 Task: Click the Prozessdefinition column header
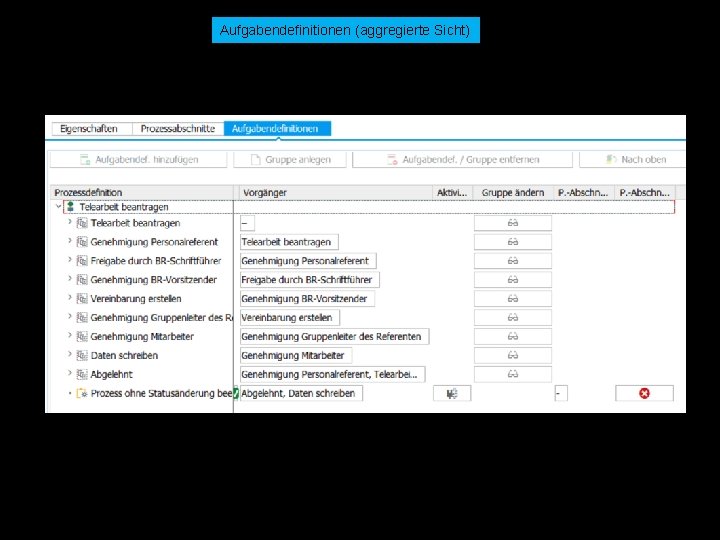142,192
